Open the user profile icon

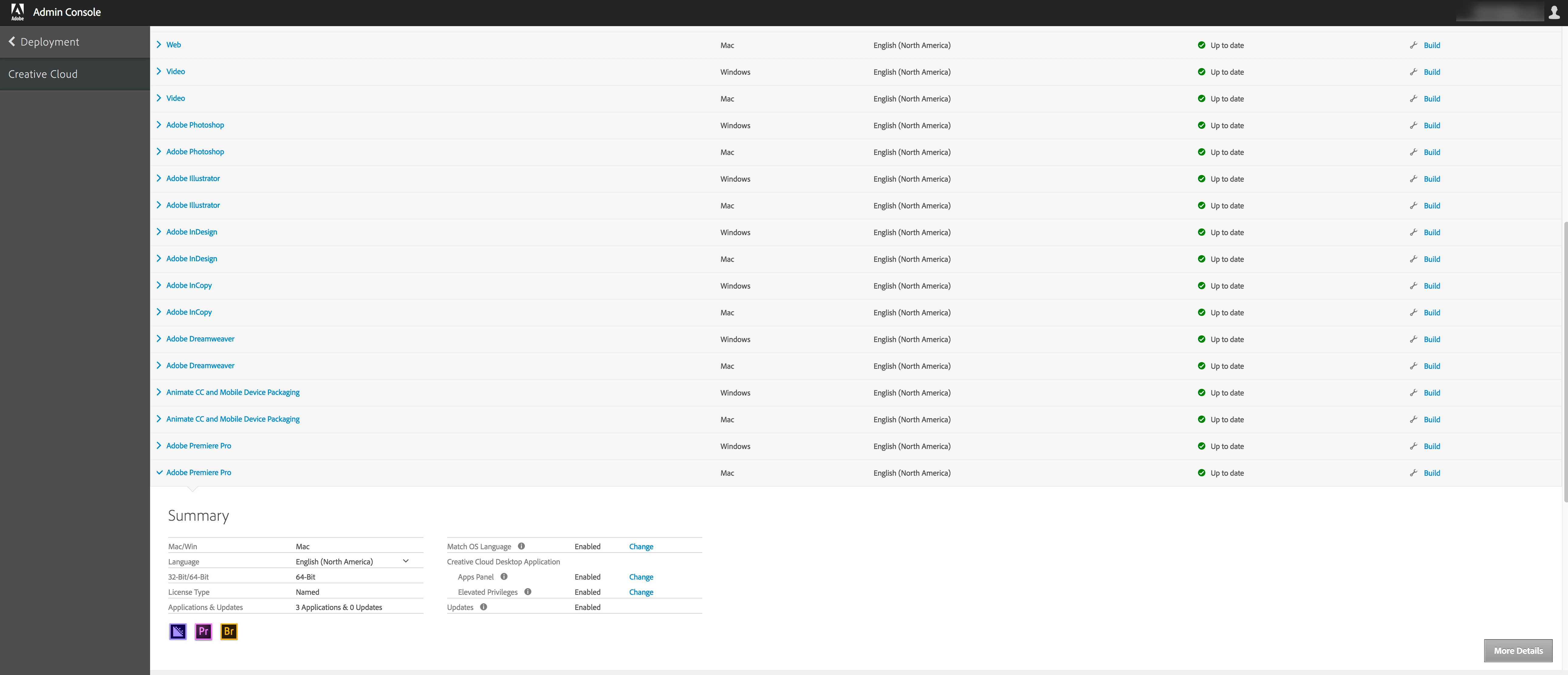(1554, 12)
